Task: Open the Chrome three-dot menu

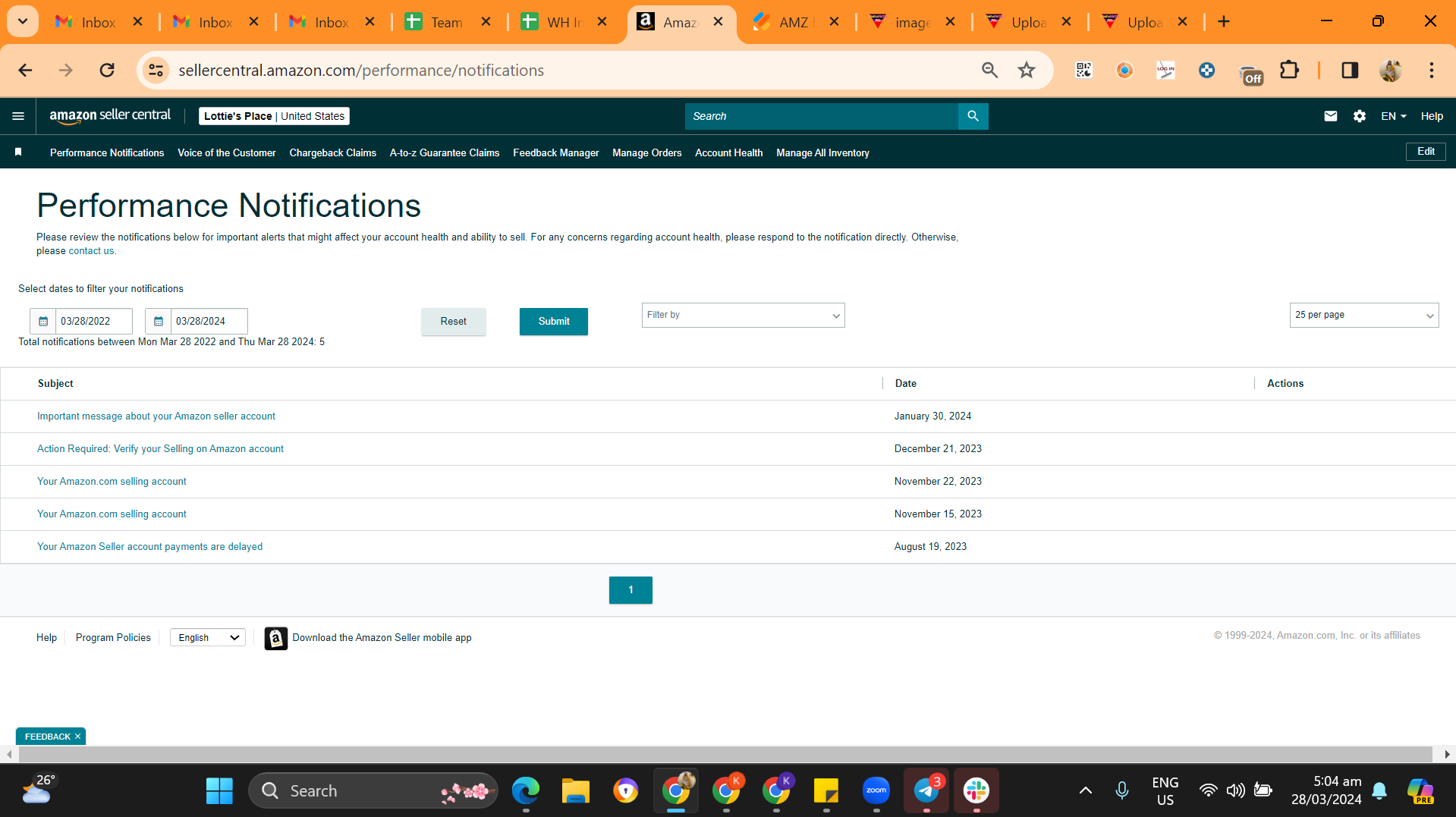Action: coord(1432,71)
